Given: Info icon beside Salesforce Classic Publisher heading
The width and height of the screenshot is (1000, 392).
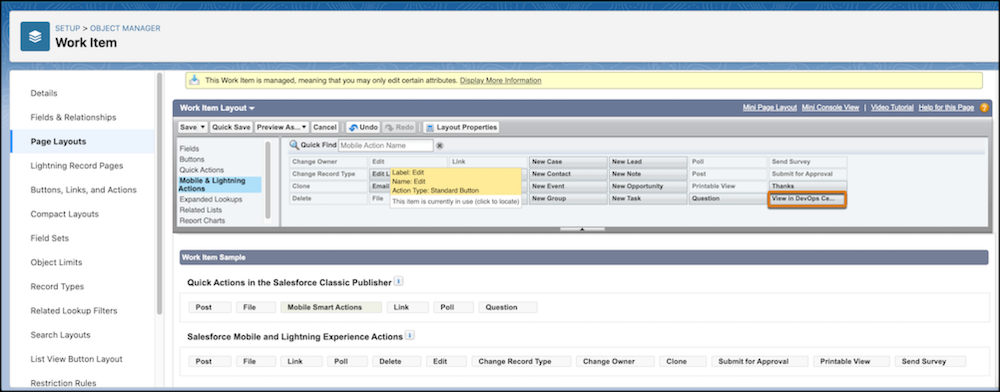Looking at the screenshot, I should [x=399, y=280].
